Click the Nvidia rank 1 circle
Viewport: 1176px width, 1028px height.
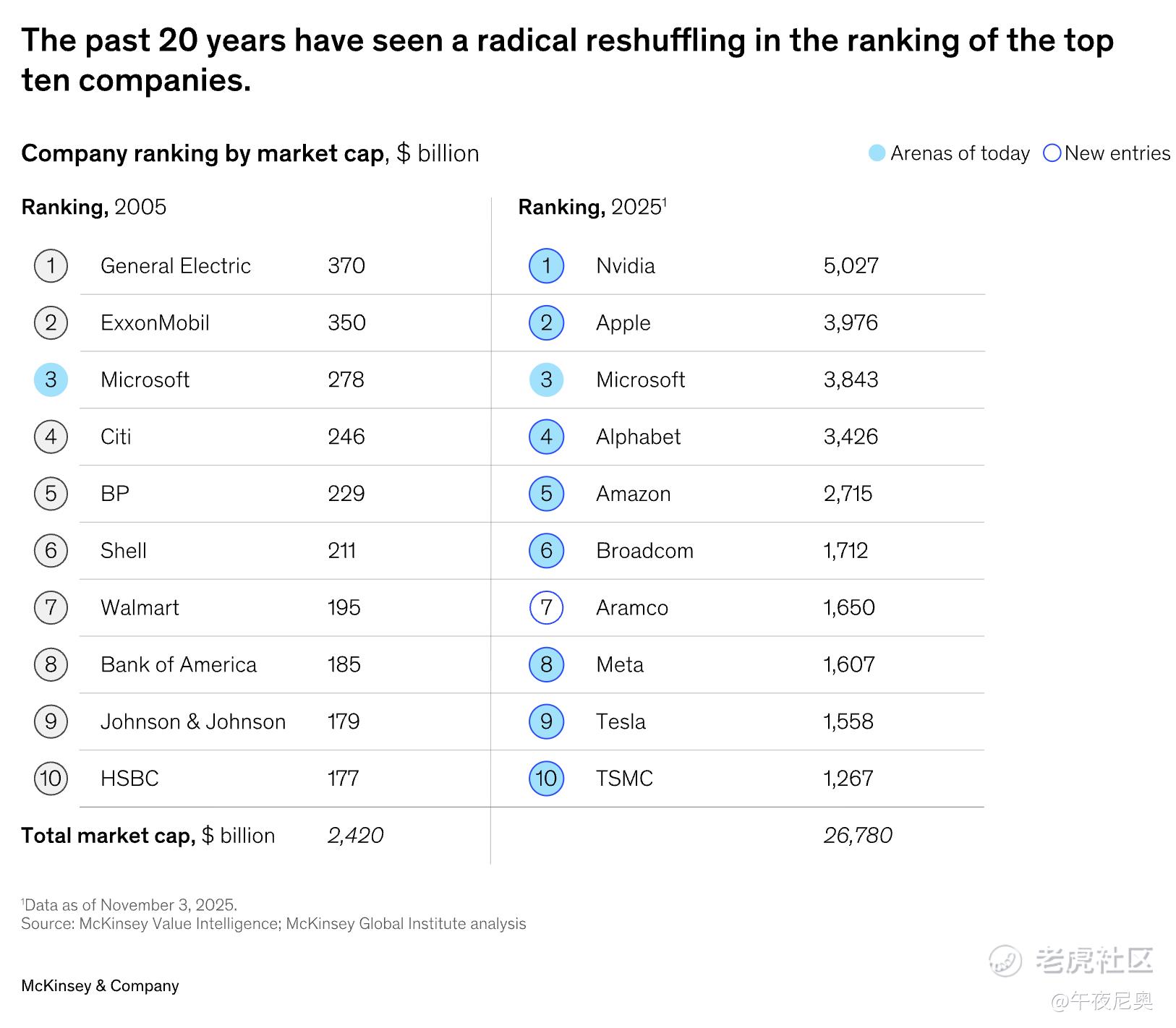point(546,266)
